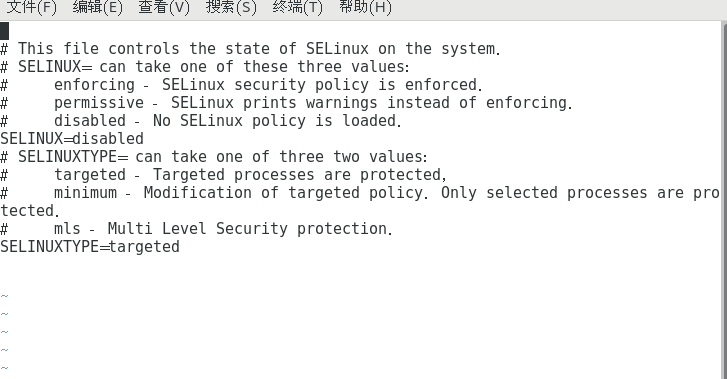
Task: Place cursor on SELINUXTYPE=targeted line
Action: pyautogui.click(x=90, y=247)
